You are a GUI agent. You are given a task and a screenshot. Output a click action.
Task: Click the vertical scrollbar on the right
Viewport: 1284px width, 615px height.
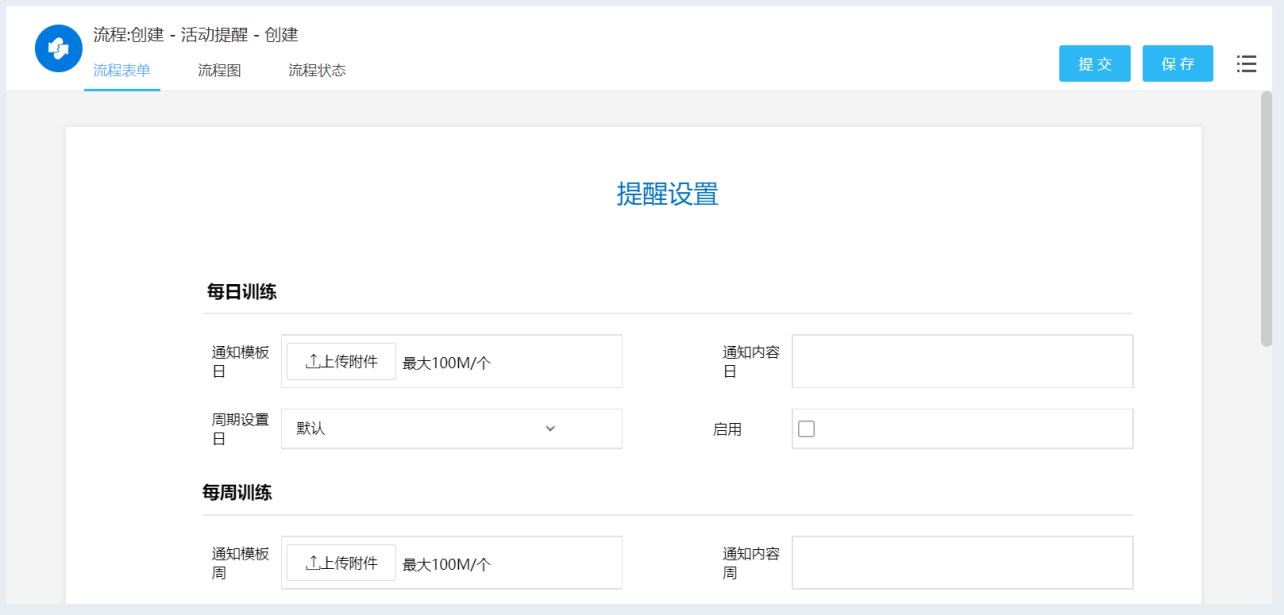point(1266,220)
